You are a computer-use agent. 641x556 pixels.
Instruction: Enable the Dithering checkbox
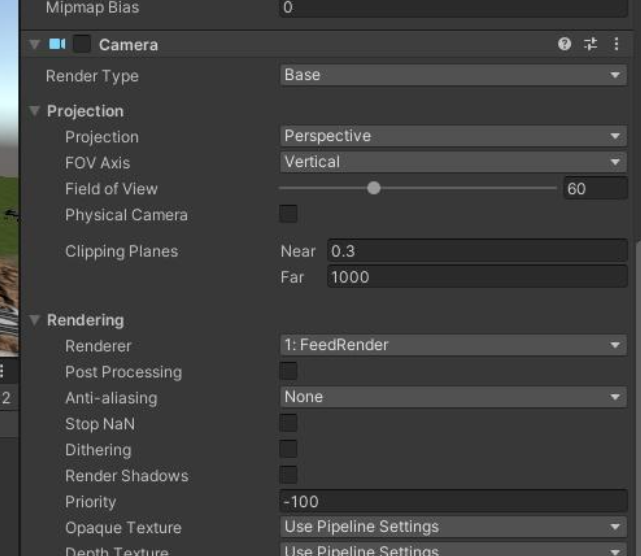[x=288, y=449]
